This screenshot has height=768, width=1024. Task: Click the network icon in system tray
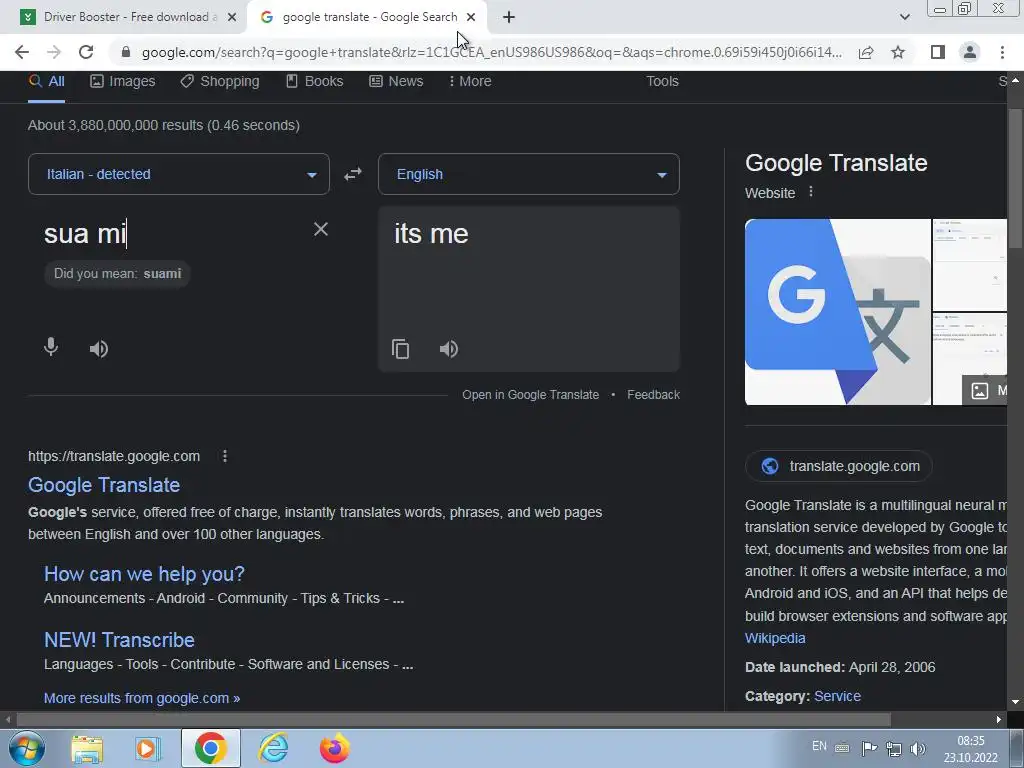(x=893, y=749)
